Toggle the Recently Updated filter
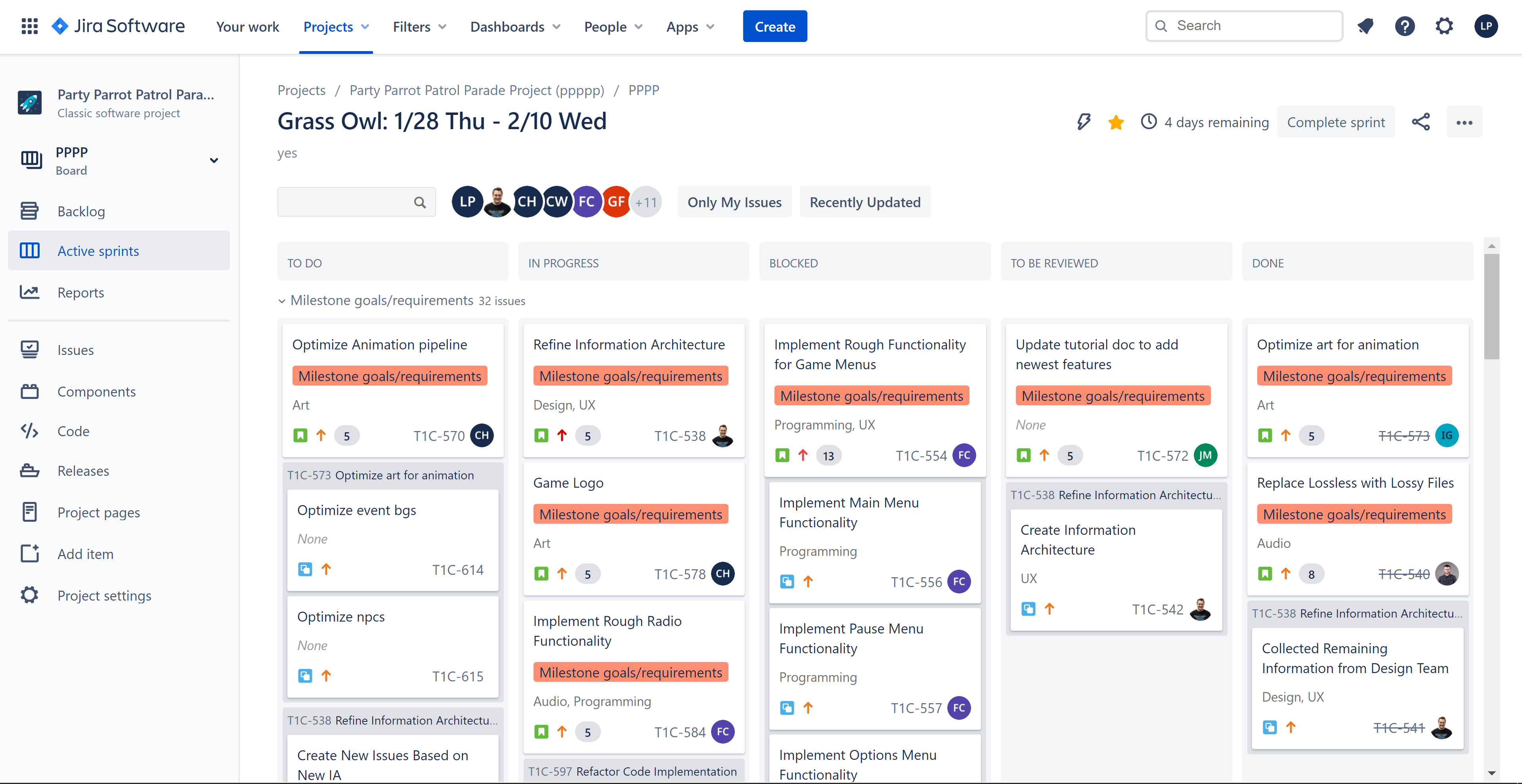This screenshot has width=1522, height=784. [x=864, y=202]
